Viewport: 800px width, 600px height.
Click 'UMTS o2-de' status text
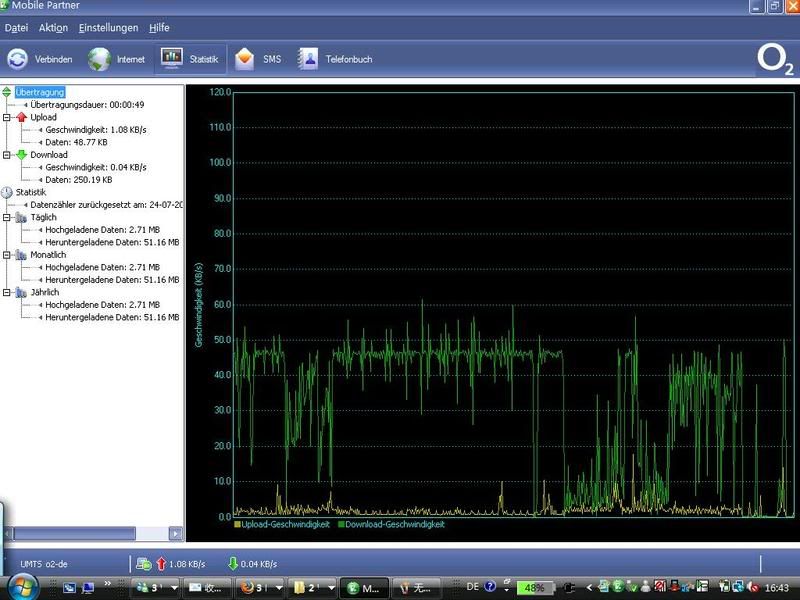click(x=44, y=564)
